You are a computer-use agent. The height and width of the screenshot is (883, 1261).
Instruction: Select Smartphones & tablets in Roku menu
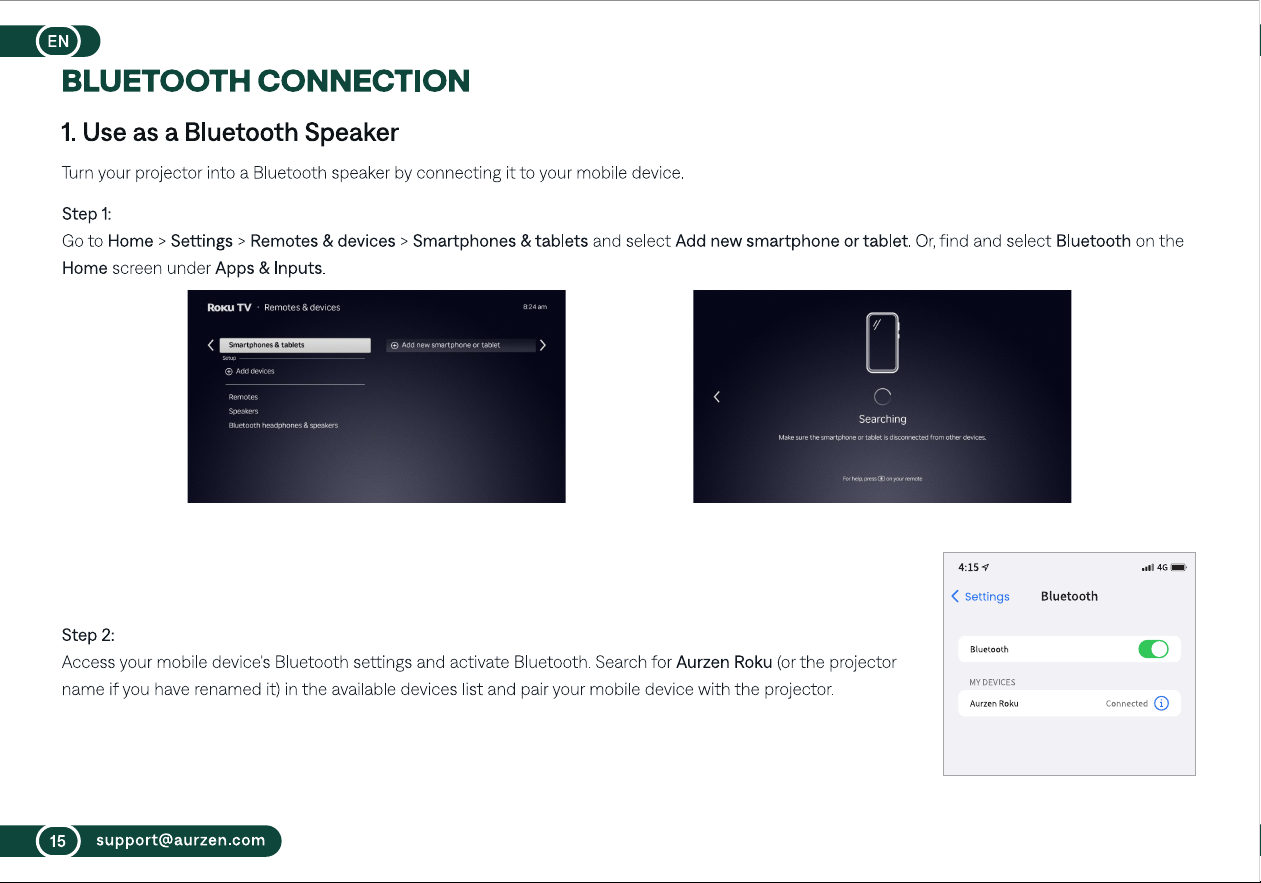295,345
